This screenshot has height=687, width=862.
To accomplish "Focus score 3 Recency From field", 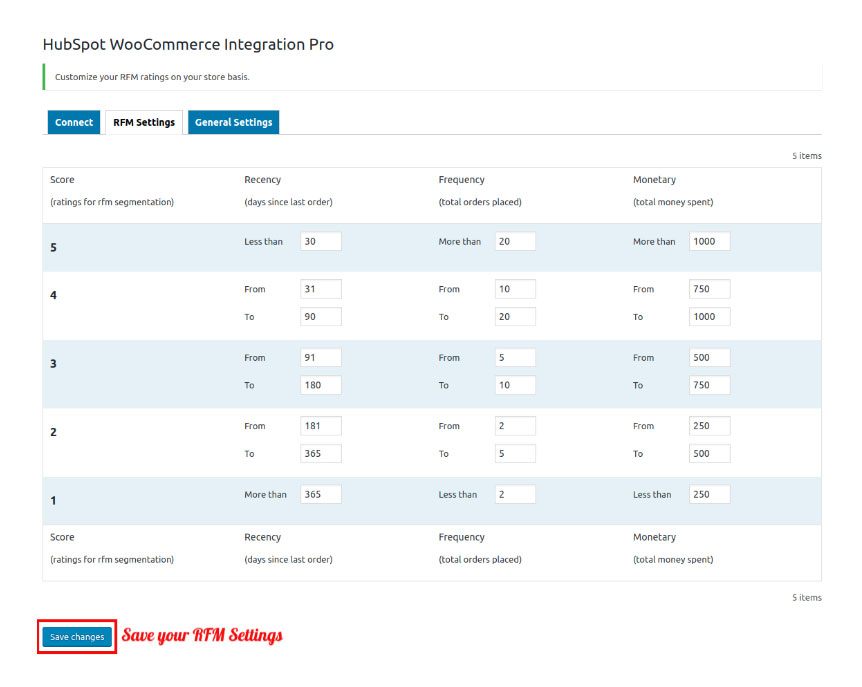I will [x=321, y=357].
